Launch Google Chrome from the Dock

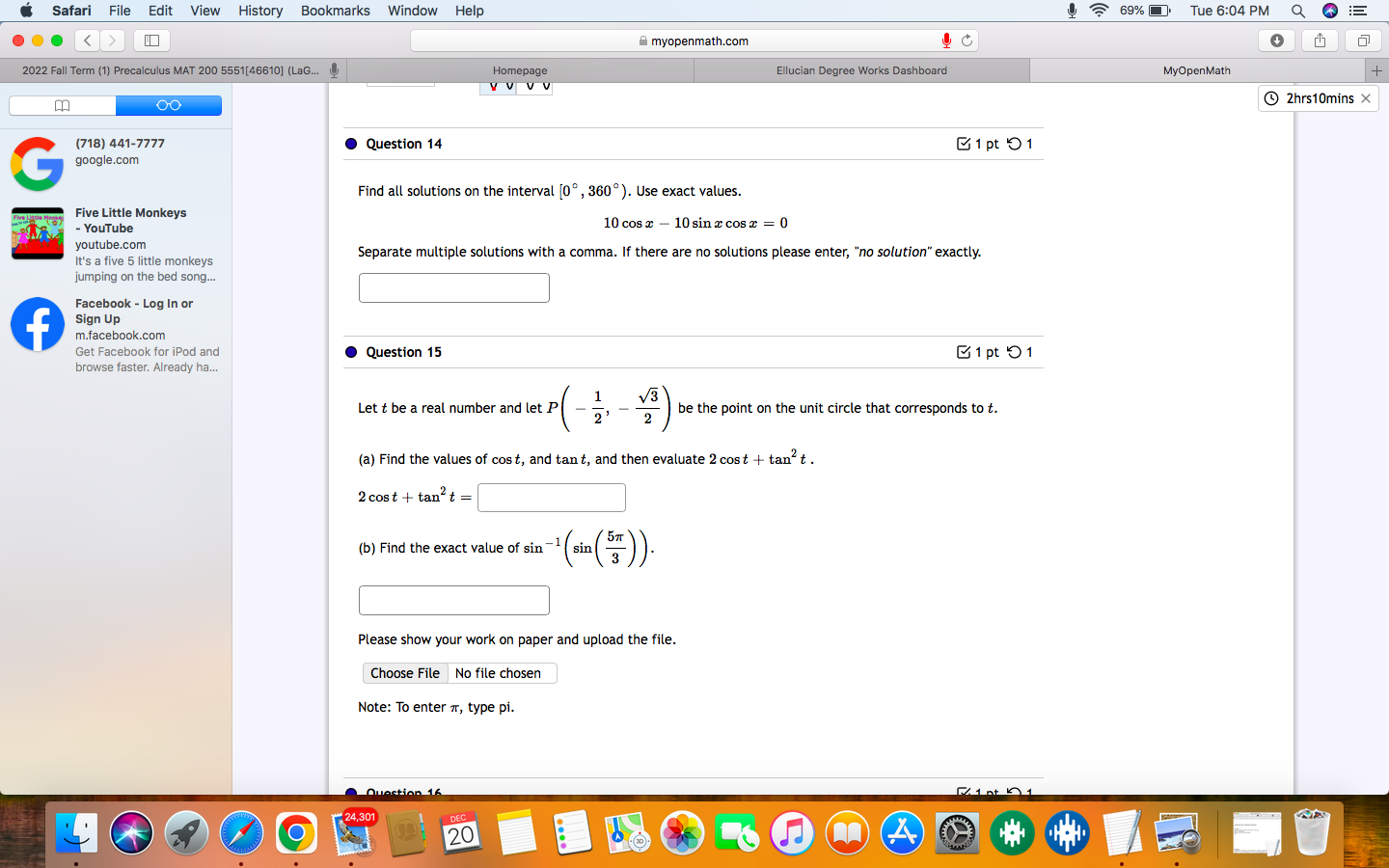pyautogui.click(x=296, y=832)
